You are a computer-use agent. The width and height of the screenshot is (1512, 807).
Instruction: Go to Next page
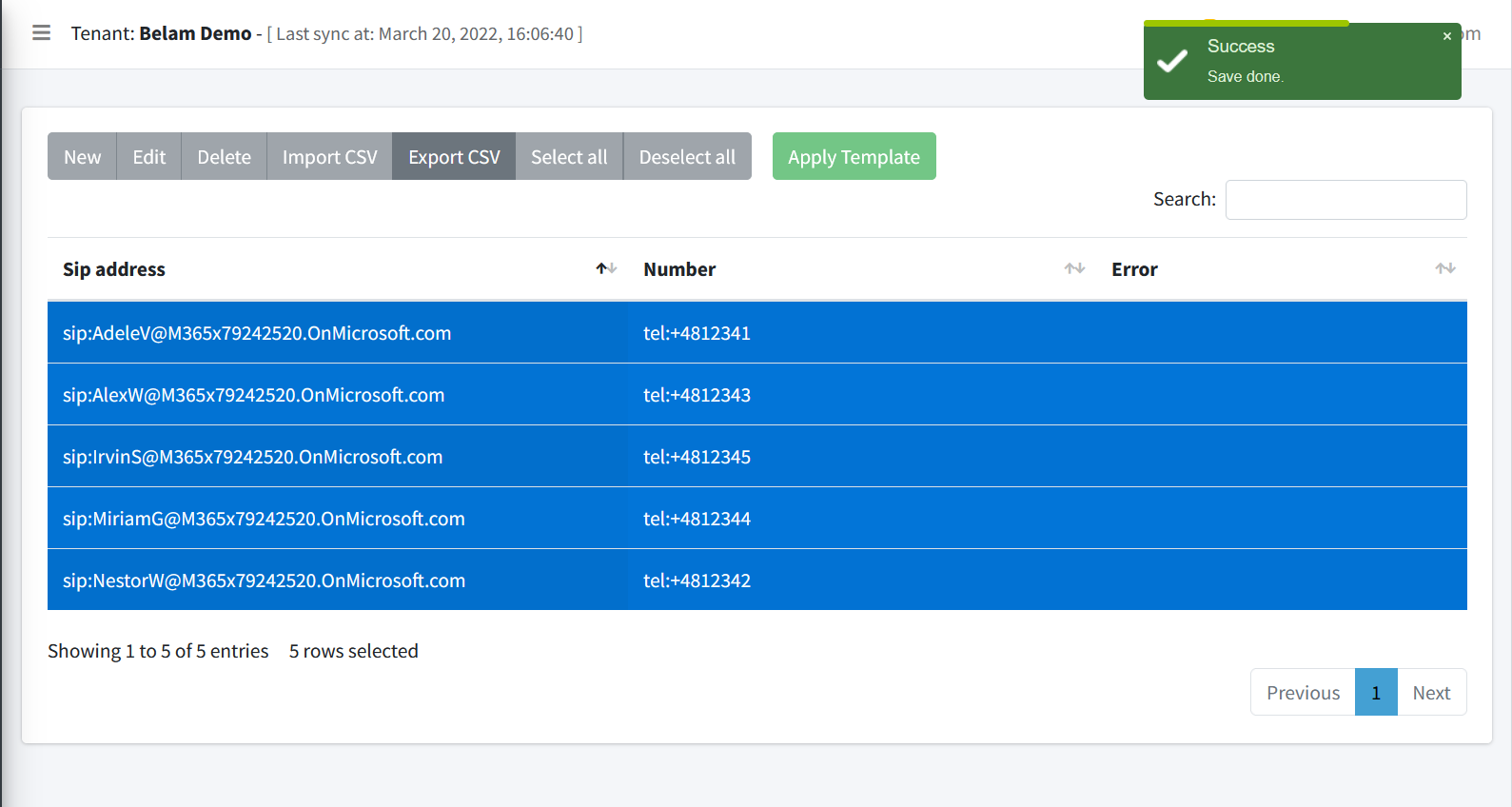coord(1430,693)
